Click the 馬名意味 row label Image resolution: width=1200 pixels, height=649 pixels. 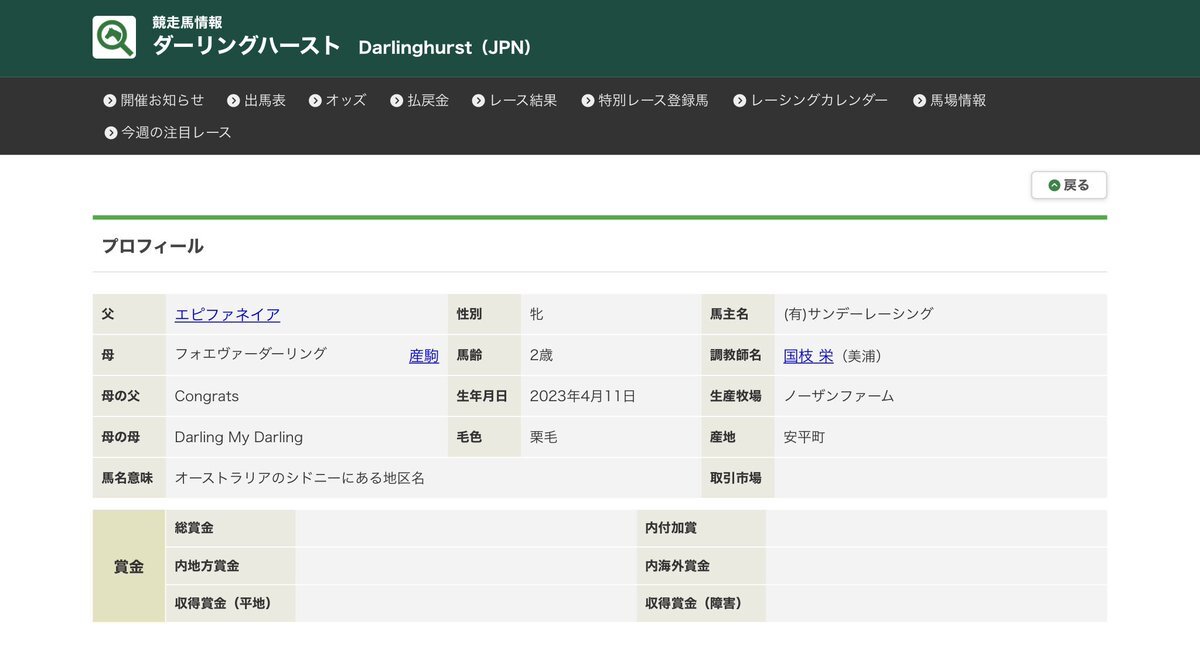pos(127,478)
